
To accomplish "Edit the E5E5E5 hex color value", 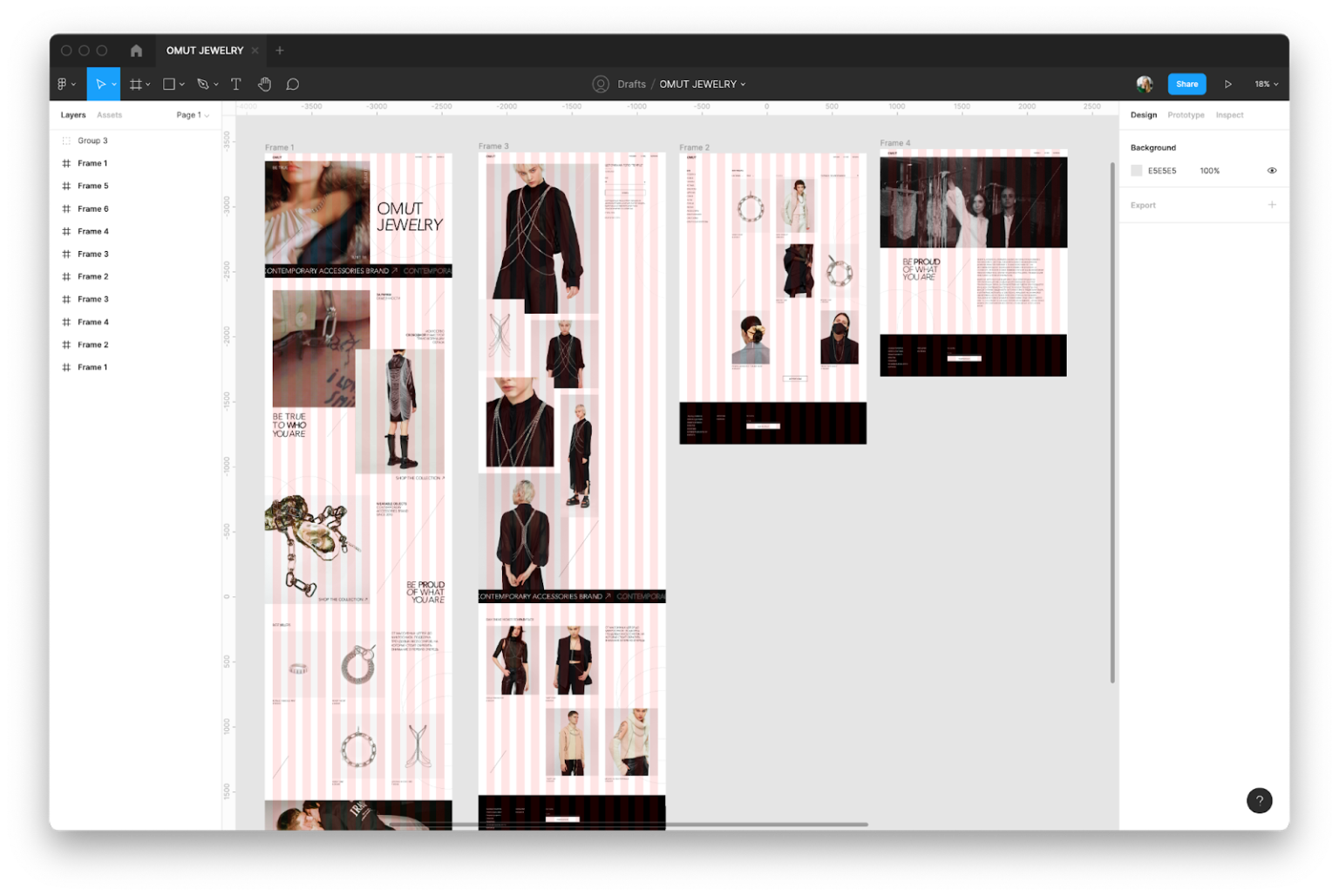I will (1162, 171).
